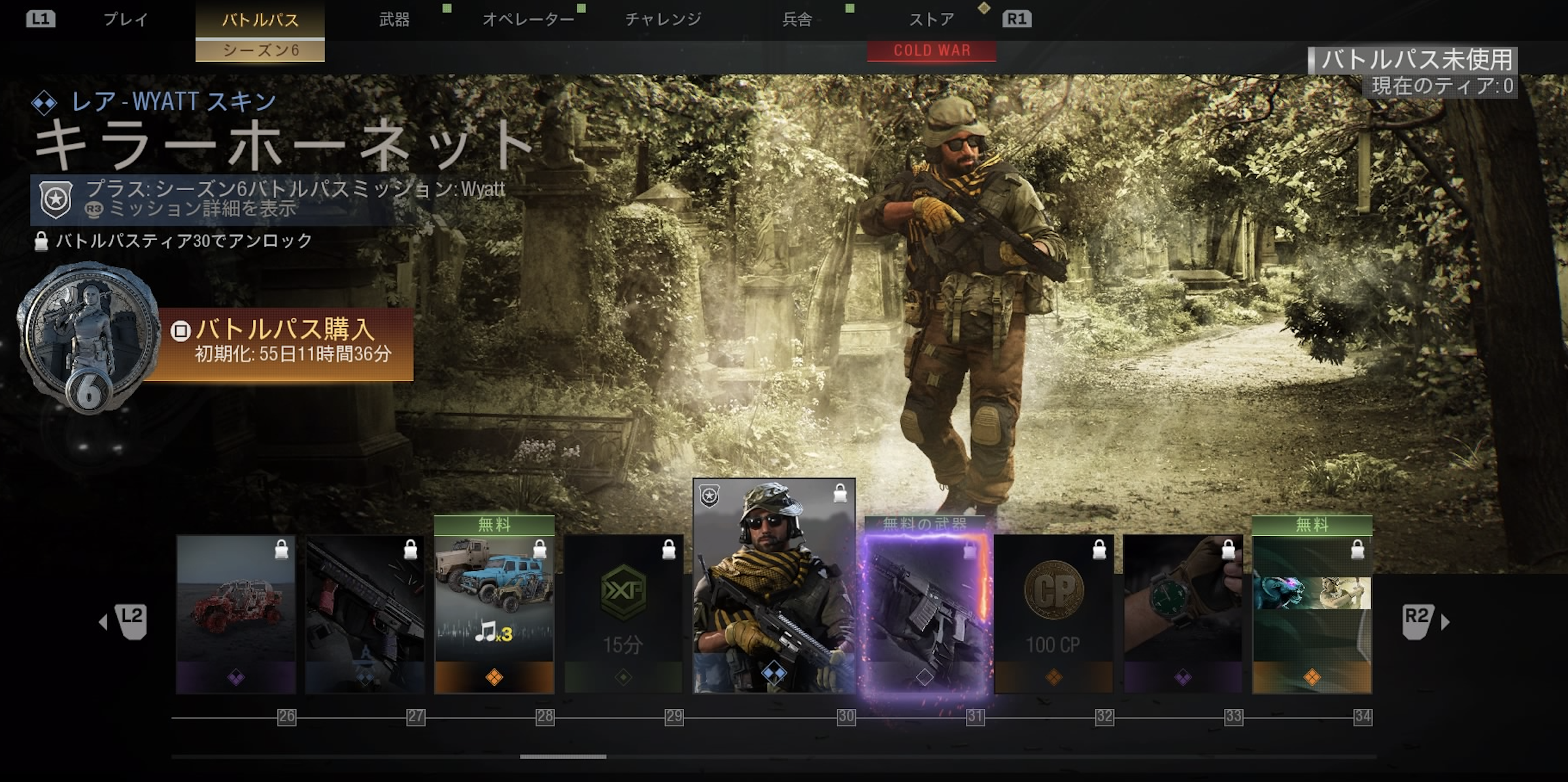Click the lock icon on 100 CP card
Viewport: 1568px width, 782px height.
coord(1100,550)
